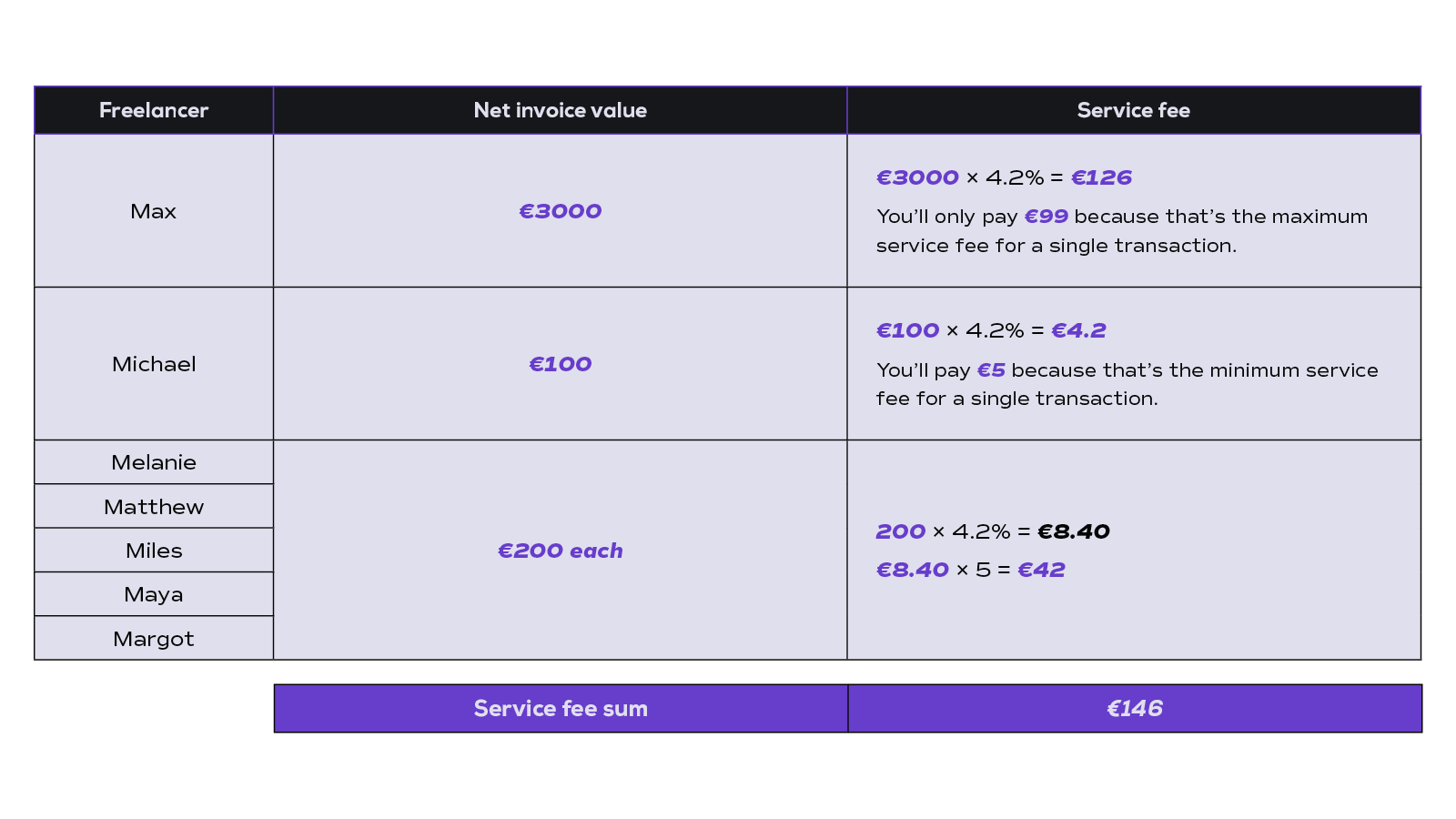
Task: Click the Service fee sum label
Action: coord(561,709)
